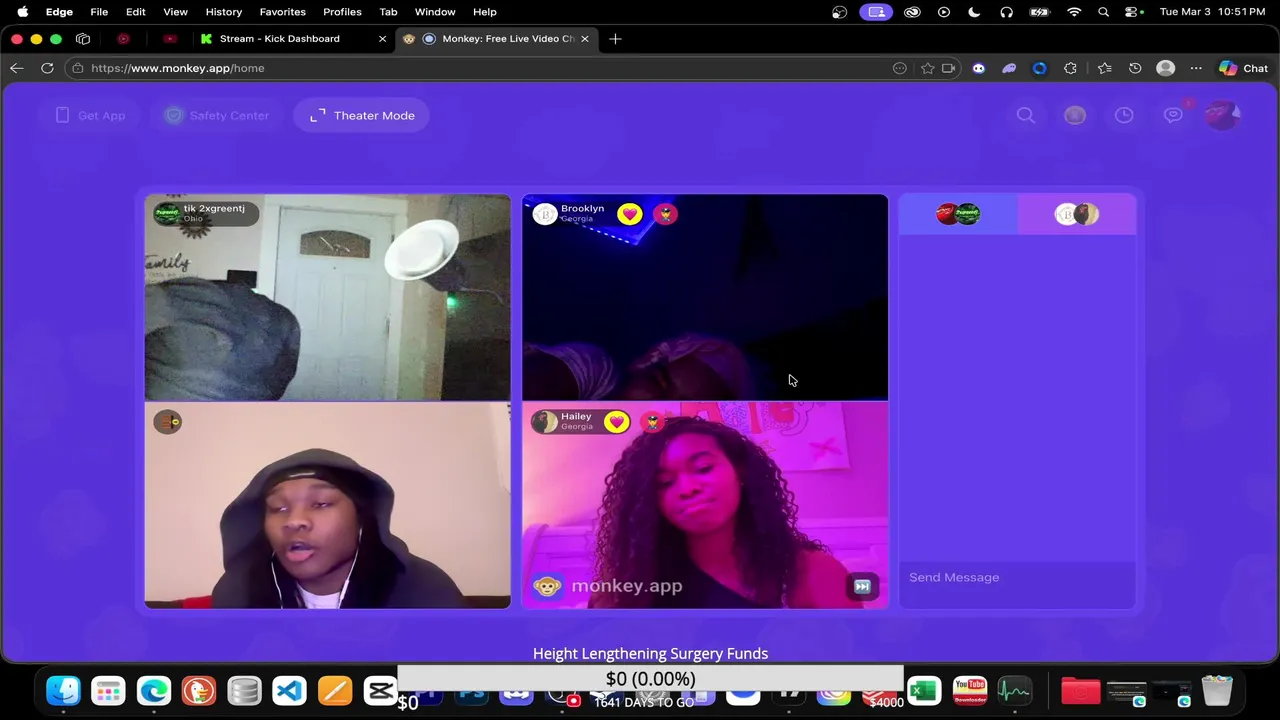Open the History menu
This screenshot has width=1280, height=720.
pos(223,12)
